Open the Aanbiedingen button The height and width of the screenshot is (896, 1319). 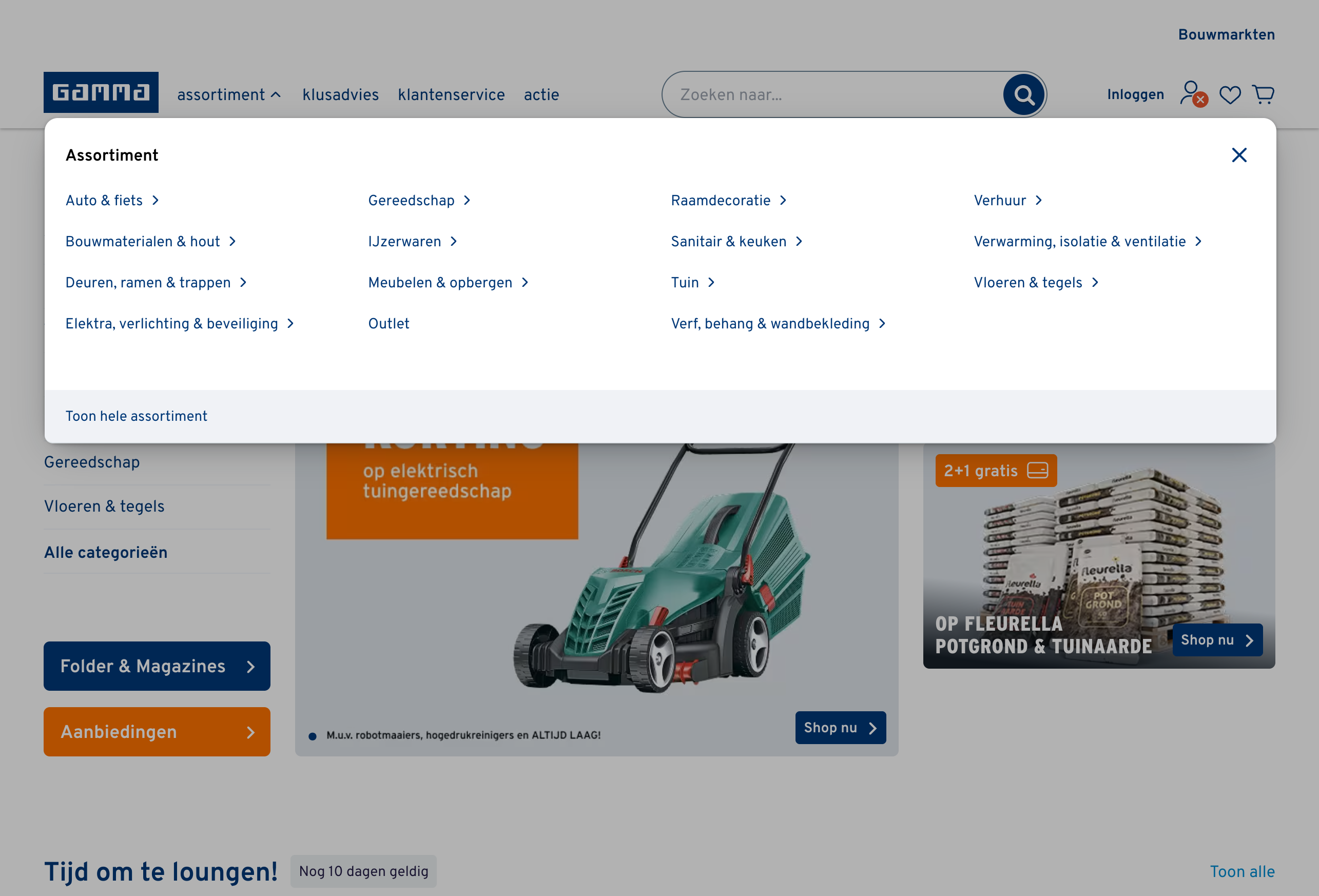(157, 732)
